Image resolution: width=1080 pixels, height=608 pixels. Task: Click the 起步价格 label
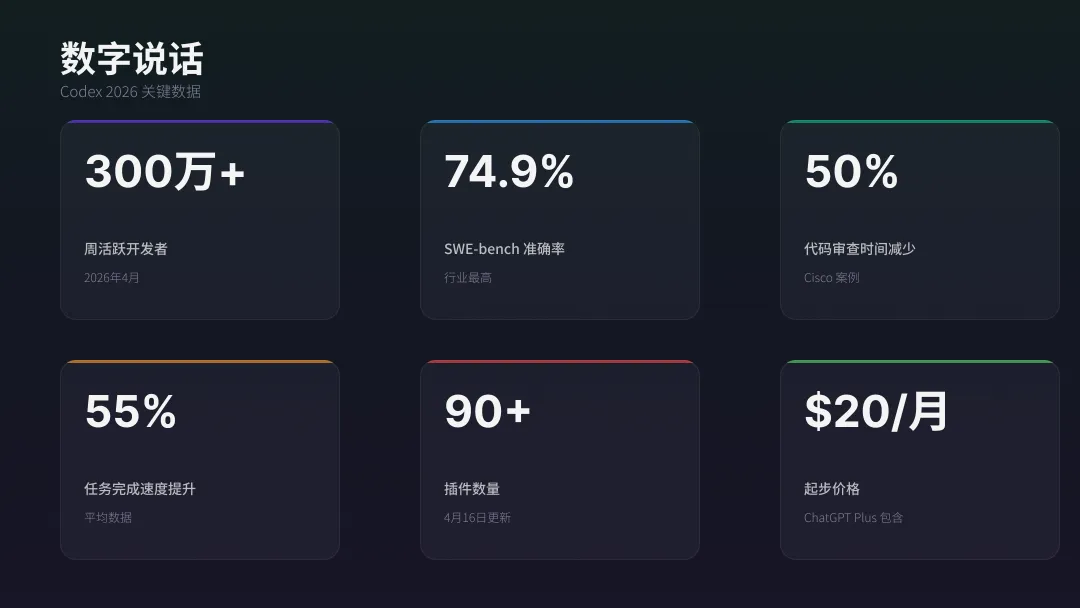pos(832,489)
